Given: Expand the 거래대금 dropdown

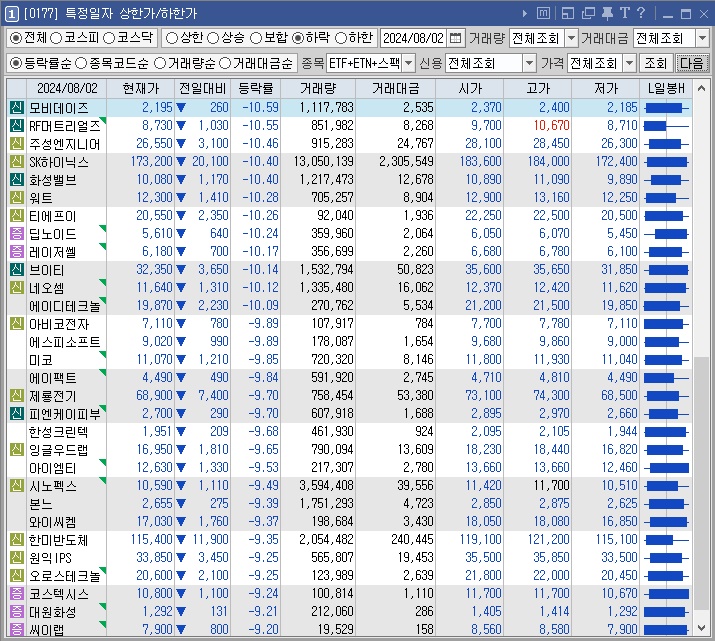Looking at the screenshot, I should coord(702,38).
